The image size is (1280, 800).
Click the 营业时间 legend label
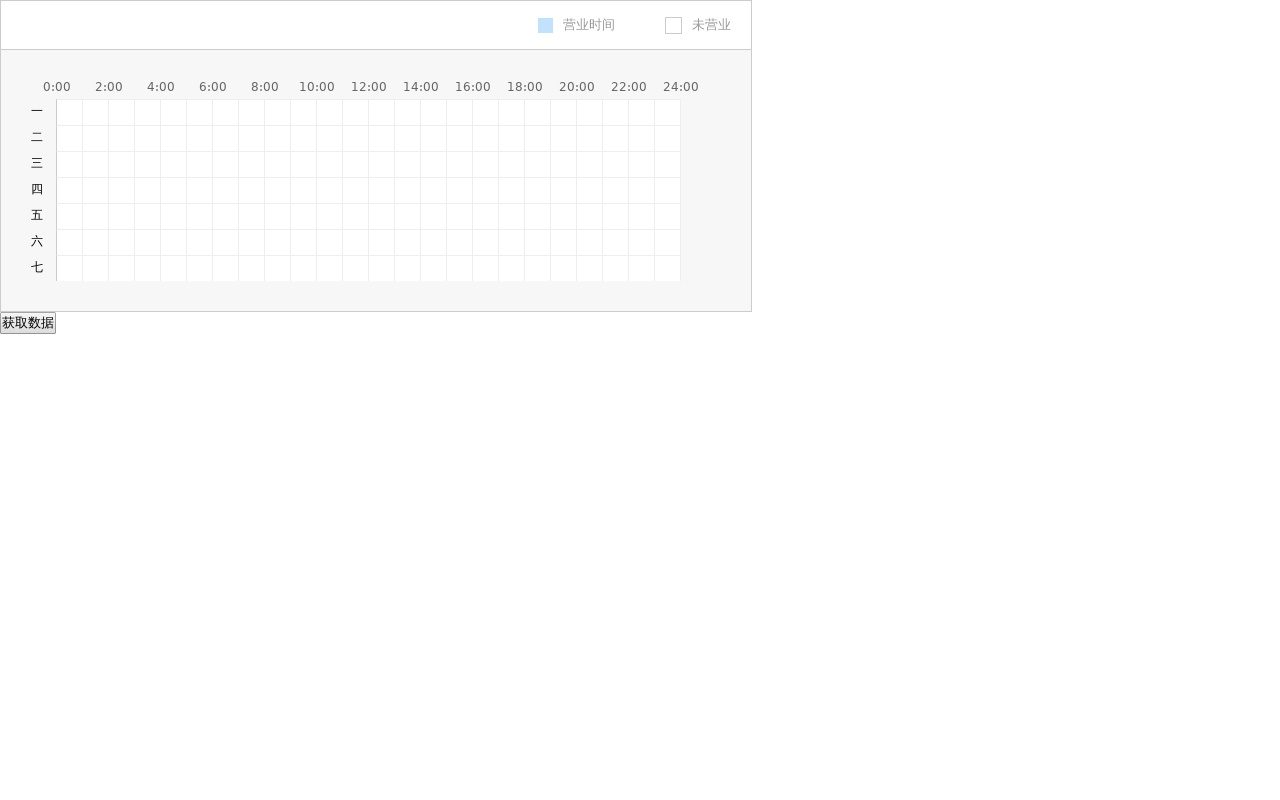click(x=589, y=25)
